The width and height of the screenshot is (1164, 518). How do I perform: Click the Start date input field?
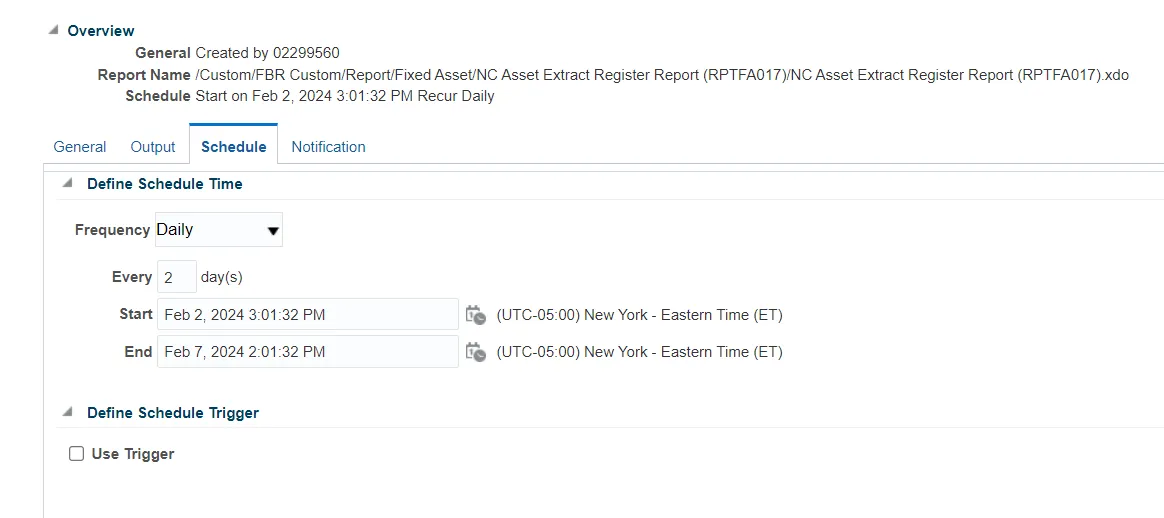click(x=308, y=315)
